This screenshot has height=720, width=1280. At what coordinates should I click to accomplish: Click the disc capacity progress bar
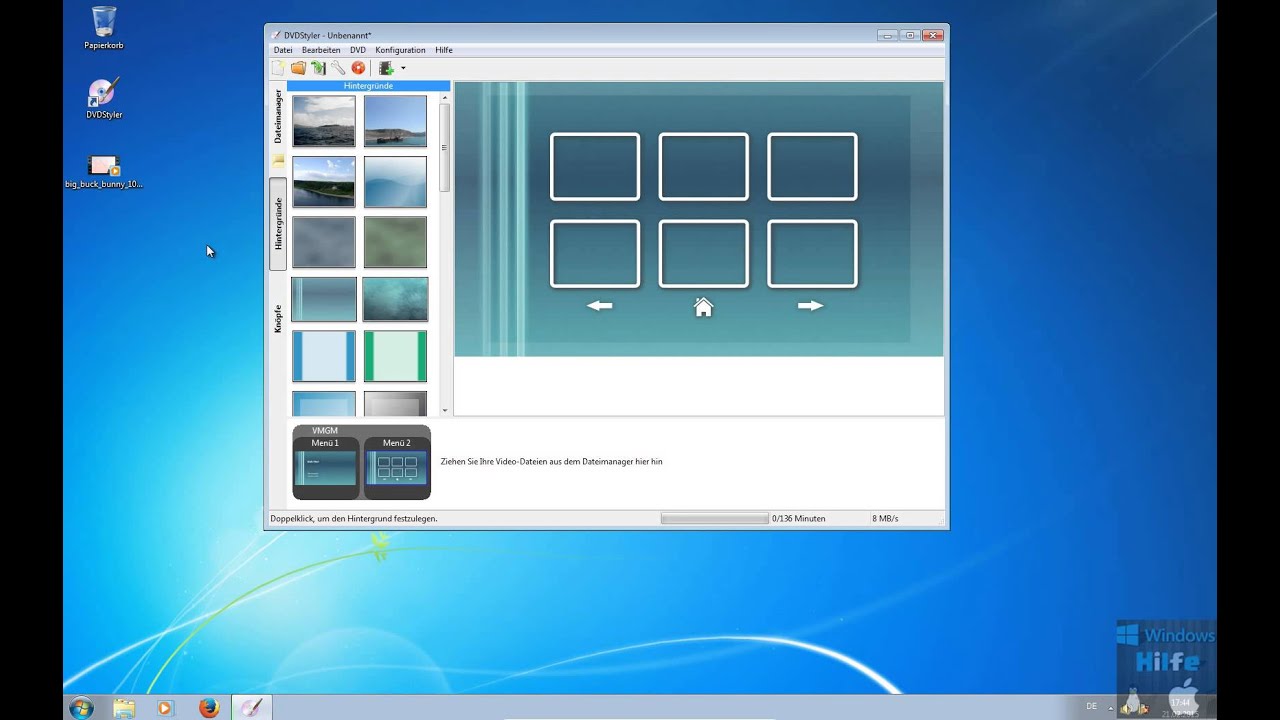click(x=714, y=519)
